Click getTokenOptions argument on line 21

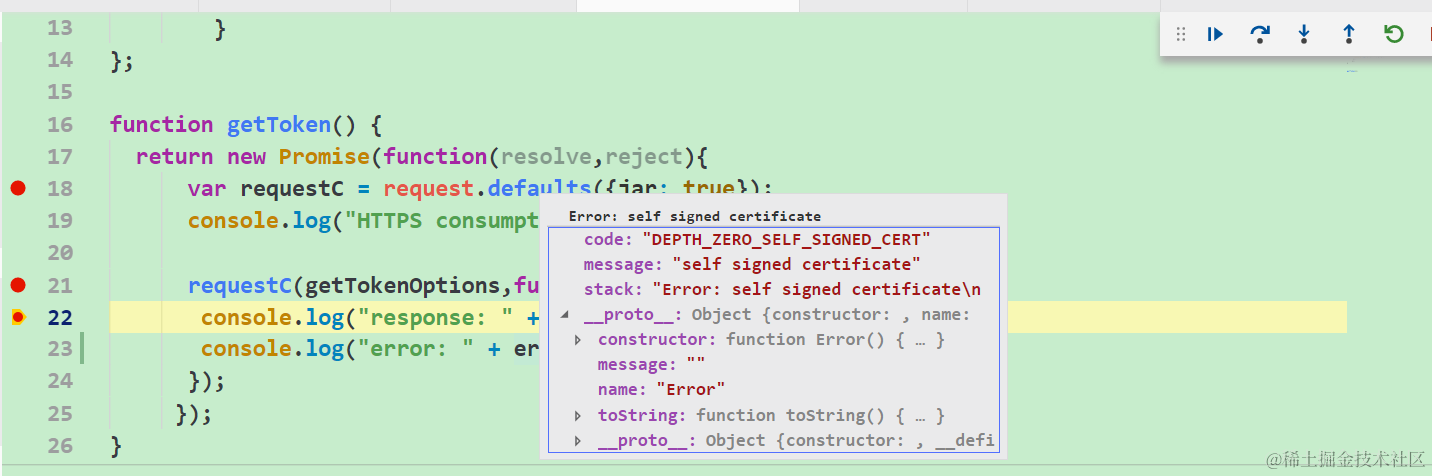tap(402, 286)
